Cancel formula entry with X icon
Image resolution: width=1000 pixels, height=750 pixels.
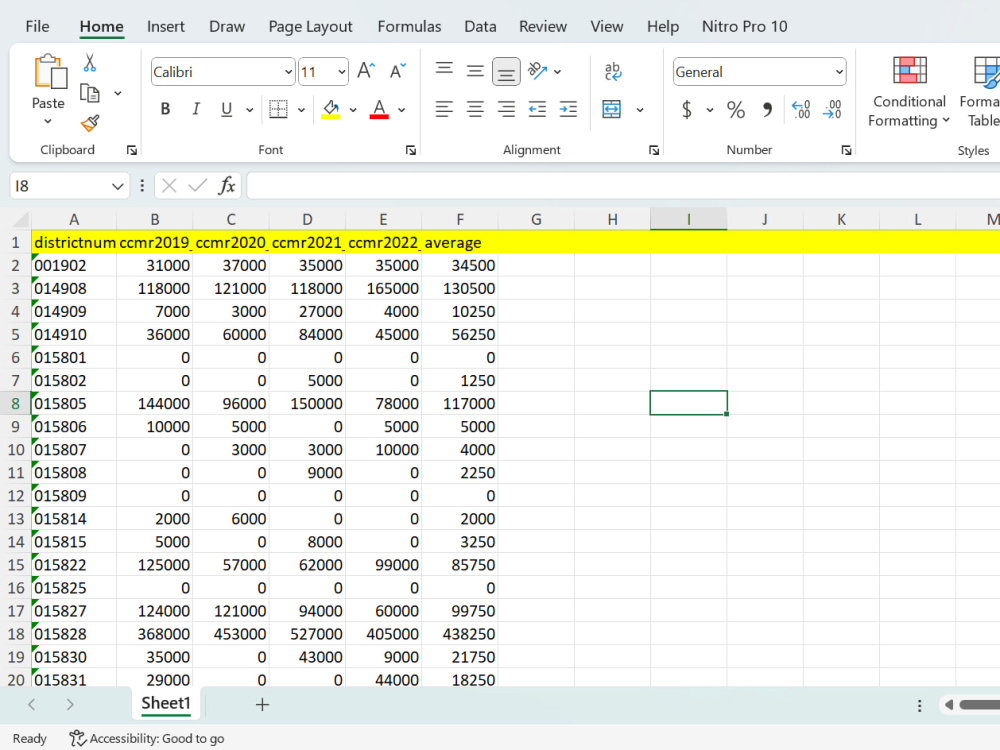169,186
